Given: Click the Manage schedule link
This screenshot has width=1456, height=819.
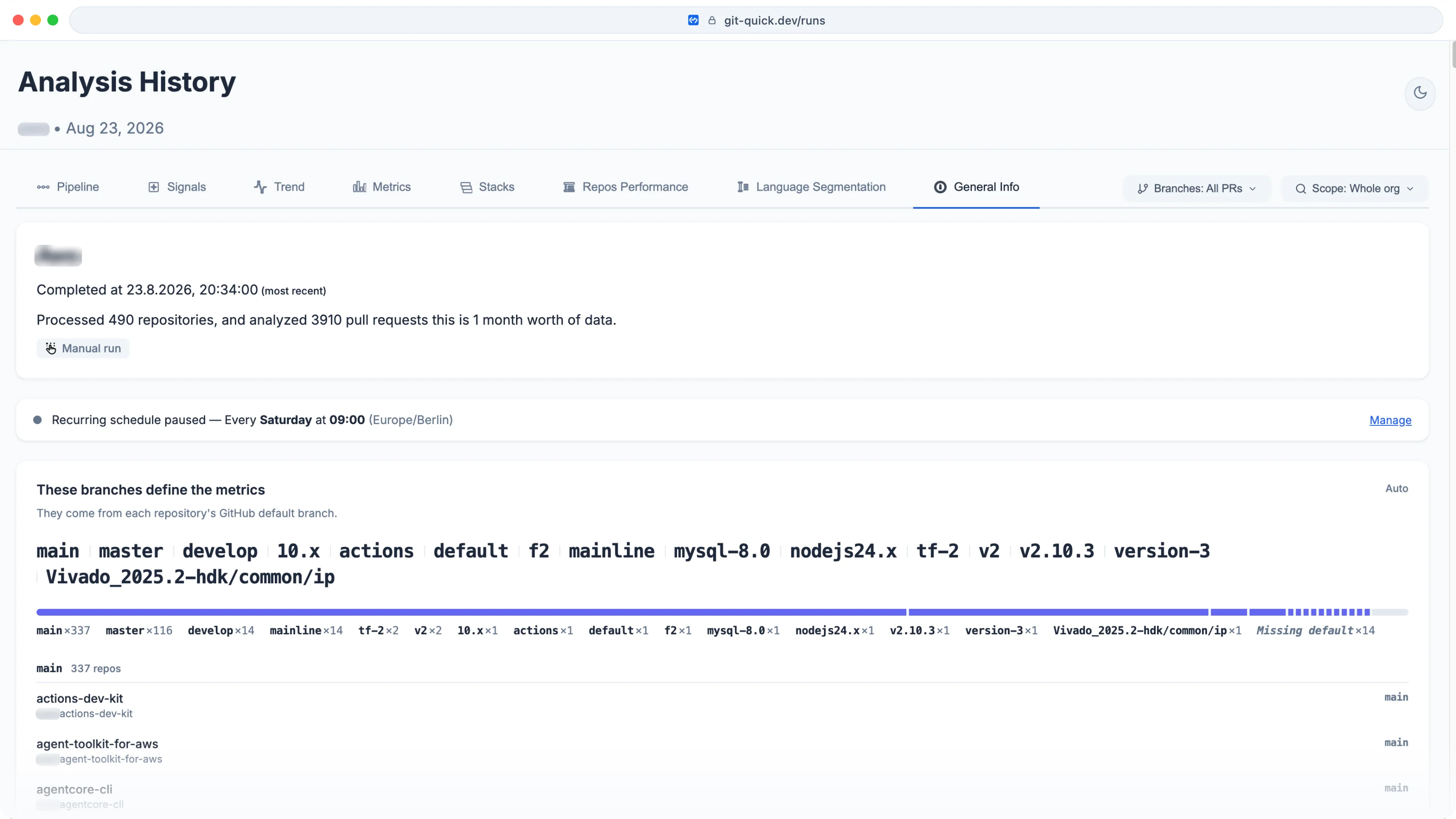Looking at the screenshot, I should point(1390,420).
